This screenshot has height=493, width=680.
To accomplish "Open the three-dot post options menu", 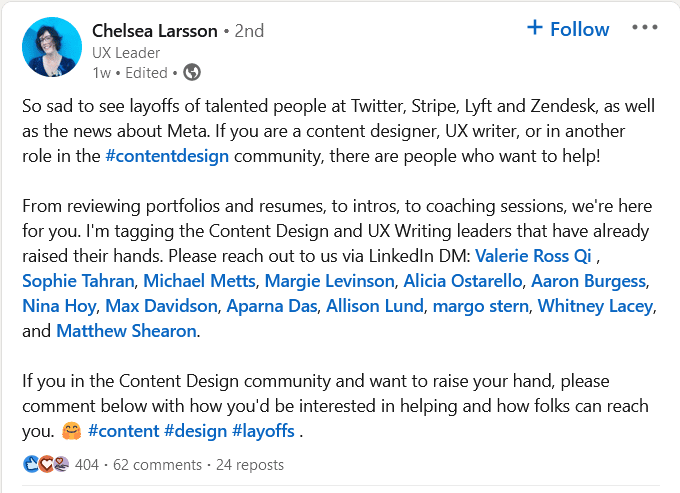I will pyautogui.click(x=644, y=28).
